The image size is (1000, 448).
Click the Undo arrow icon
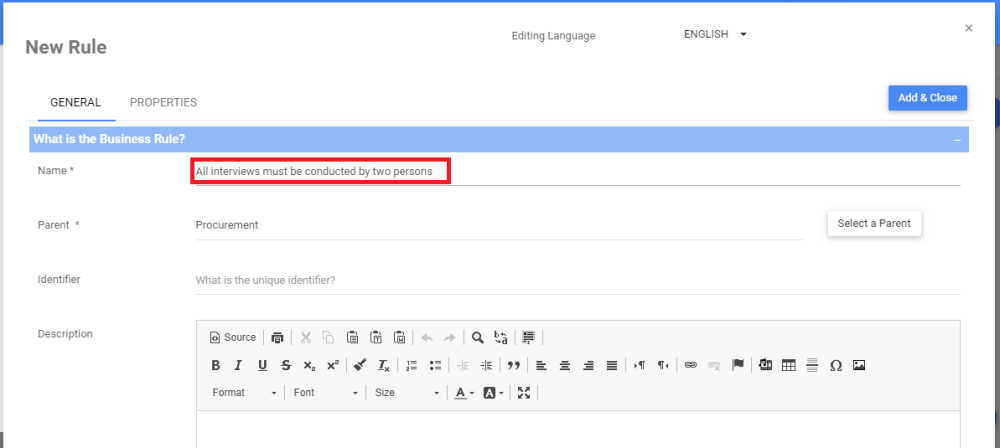[x=427, y=338]
